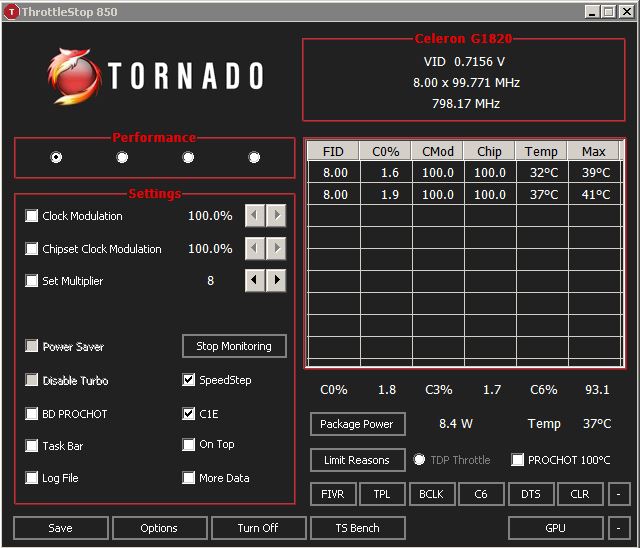The image size is (640, 548).
Task: Click the TORNADO logo image
Action: [156, 76]
